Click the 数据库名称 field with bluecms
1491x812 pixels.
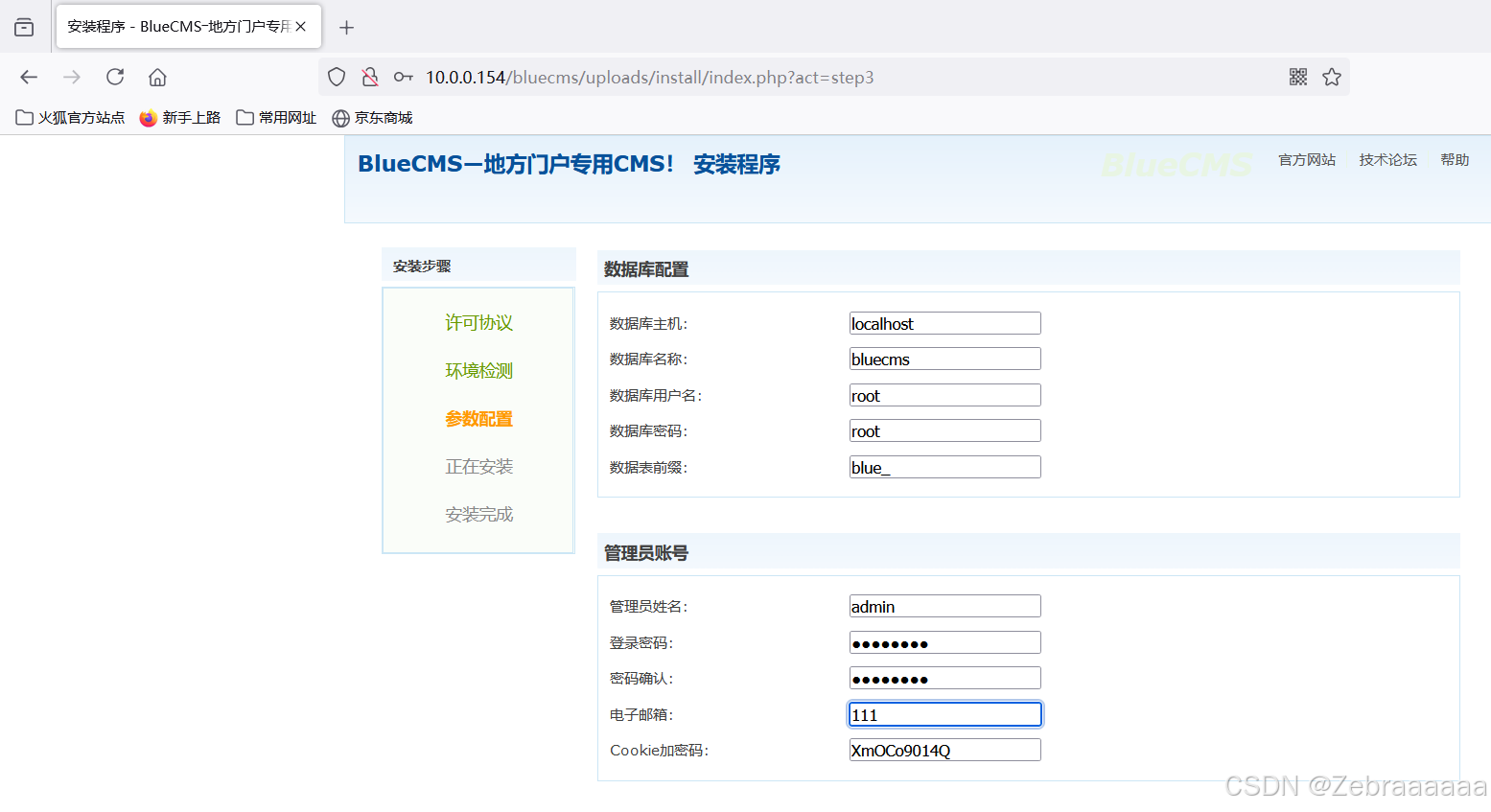(x=944, y=359)
